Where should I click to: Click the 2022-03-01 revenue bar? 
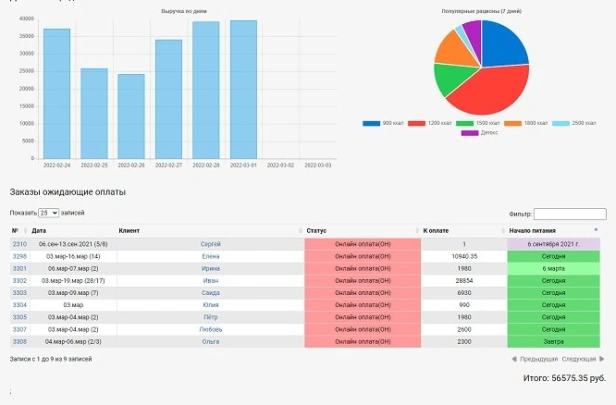[244, 90]
